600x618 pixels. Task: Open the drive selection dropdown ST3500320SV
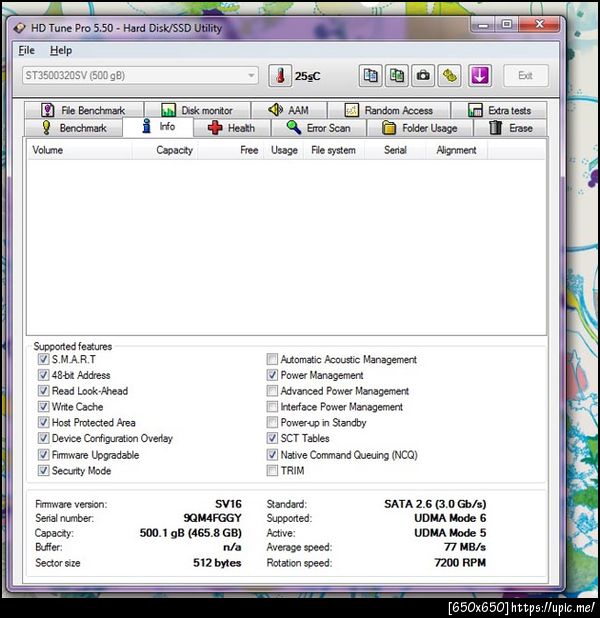pos(140,75)
